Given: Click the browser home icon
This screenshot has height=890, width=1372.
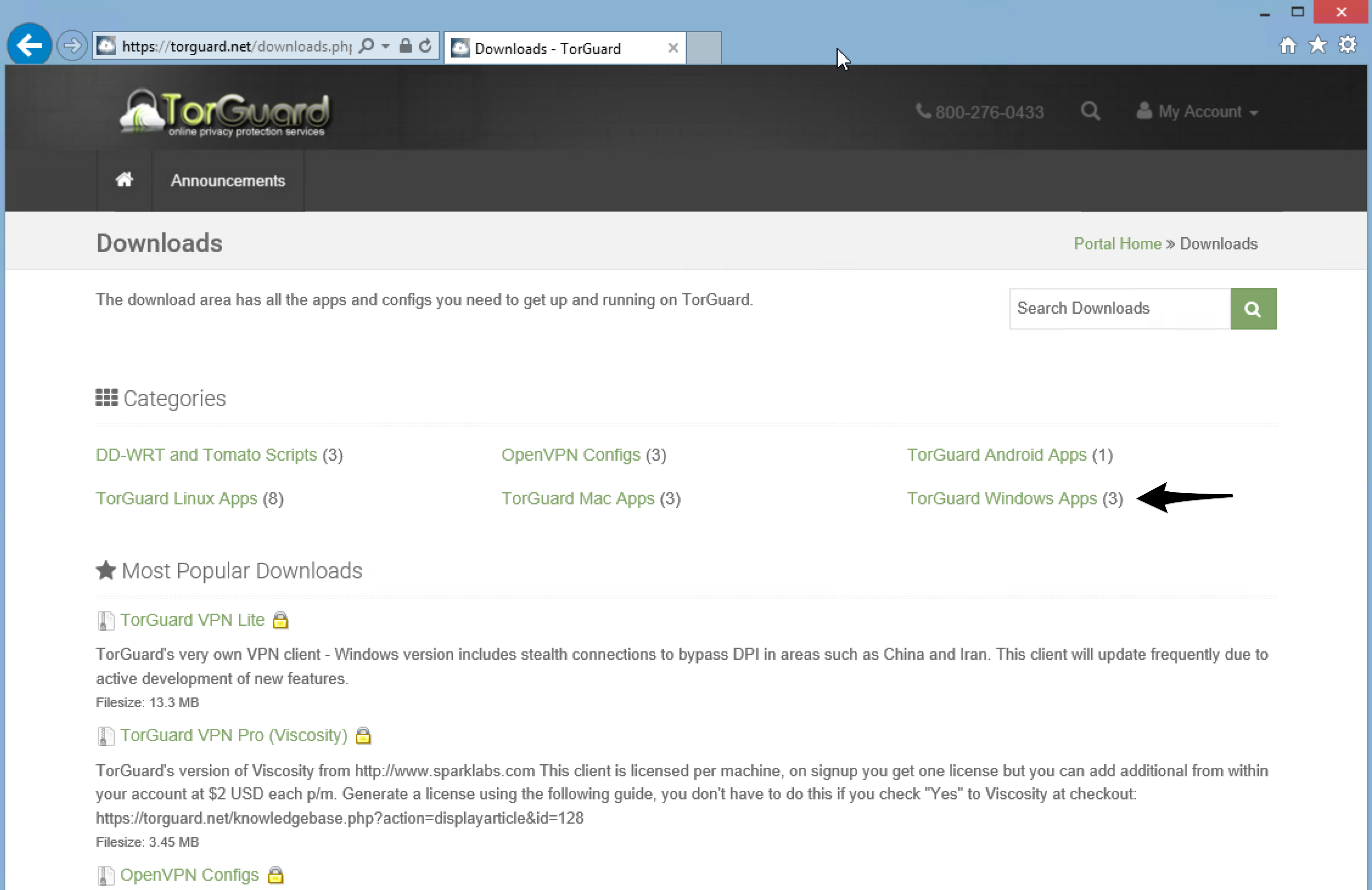Looking at the screenshot, I should 1288,45.
